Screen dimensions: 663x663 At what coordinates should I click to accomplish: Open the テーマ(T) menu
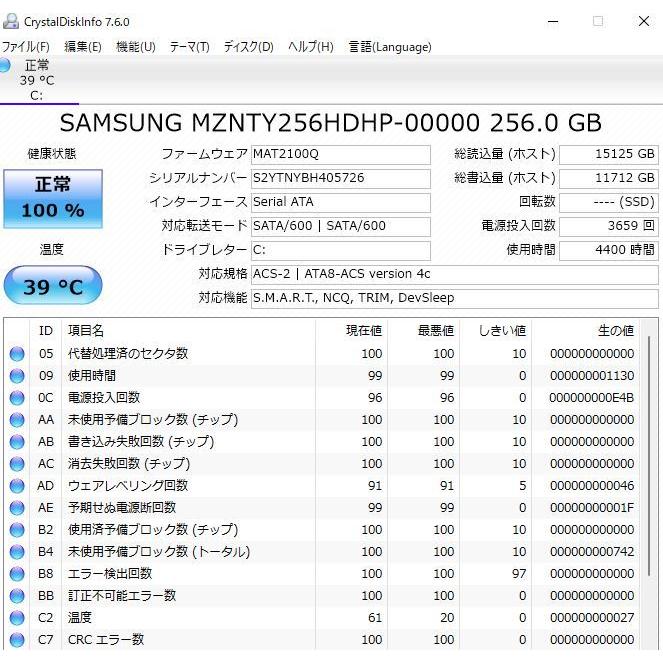pos(189,47)
